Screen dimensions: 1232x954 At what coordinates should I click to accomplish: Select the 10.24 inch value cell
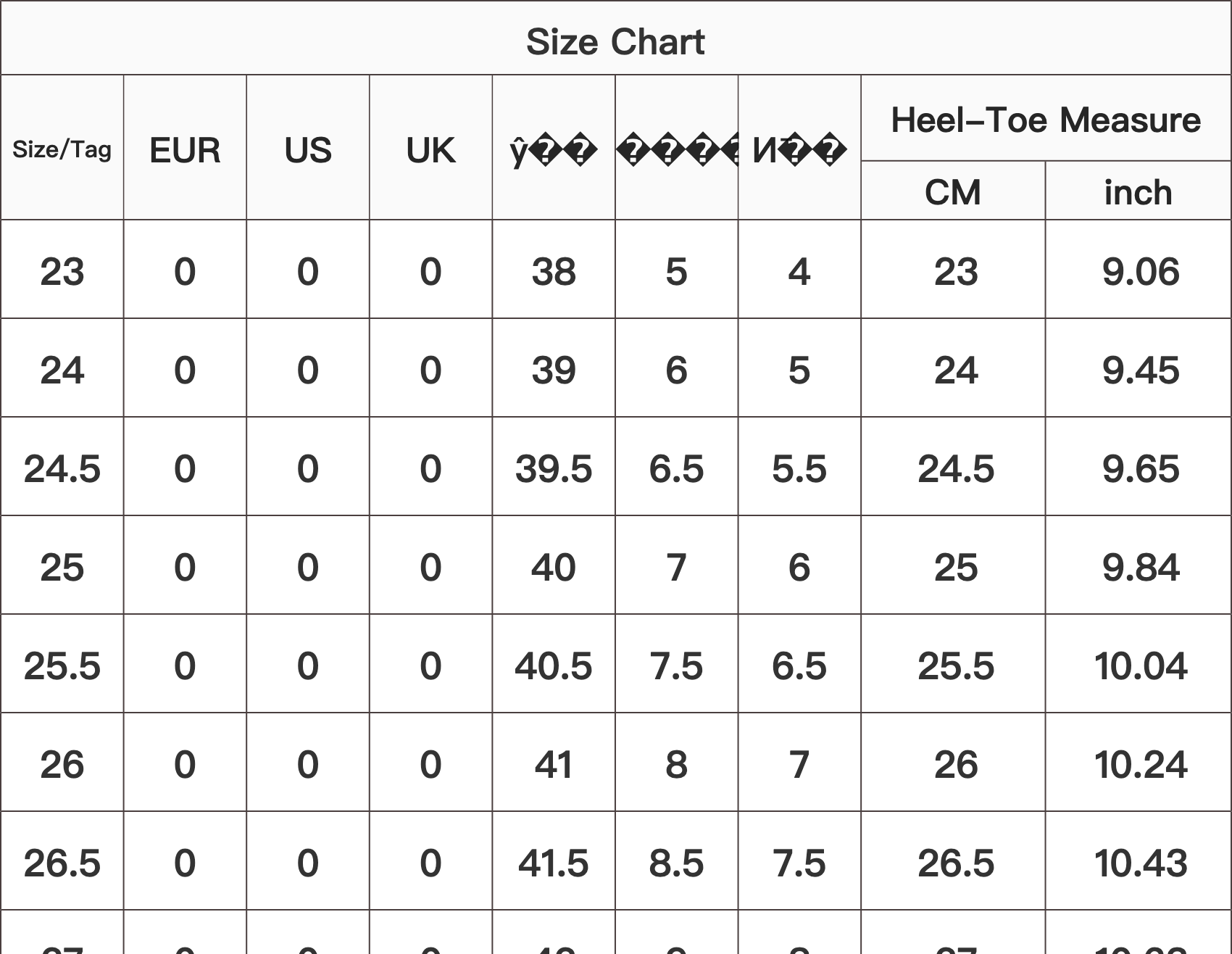click(1141, 764)
